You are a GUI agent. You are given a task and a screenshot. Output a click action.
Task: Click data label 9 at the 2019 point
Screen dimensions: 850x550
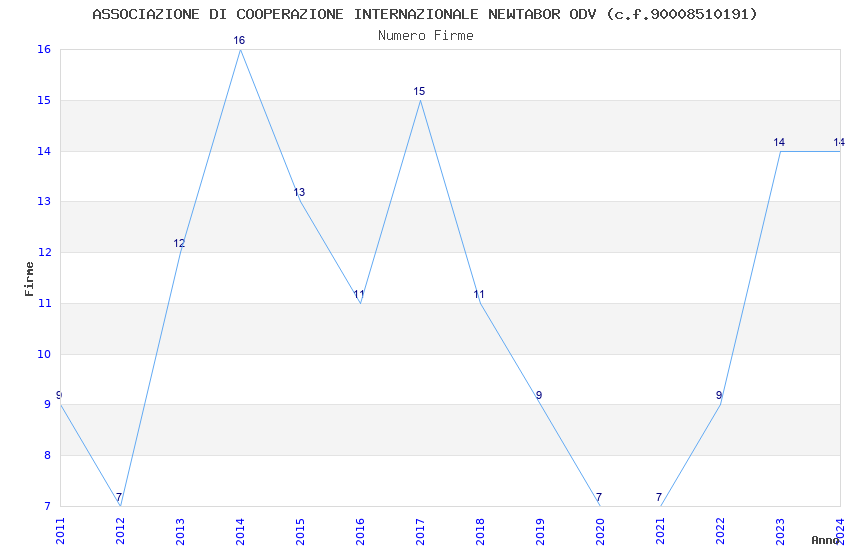539,396
